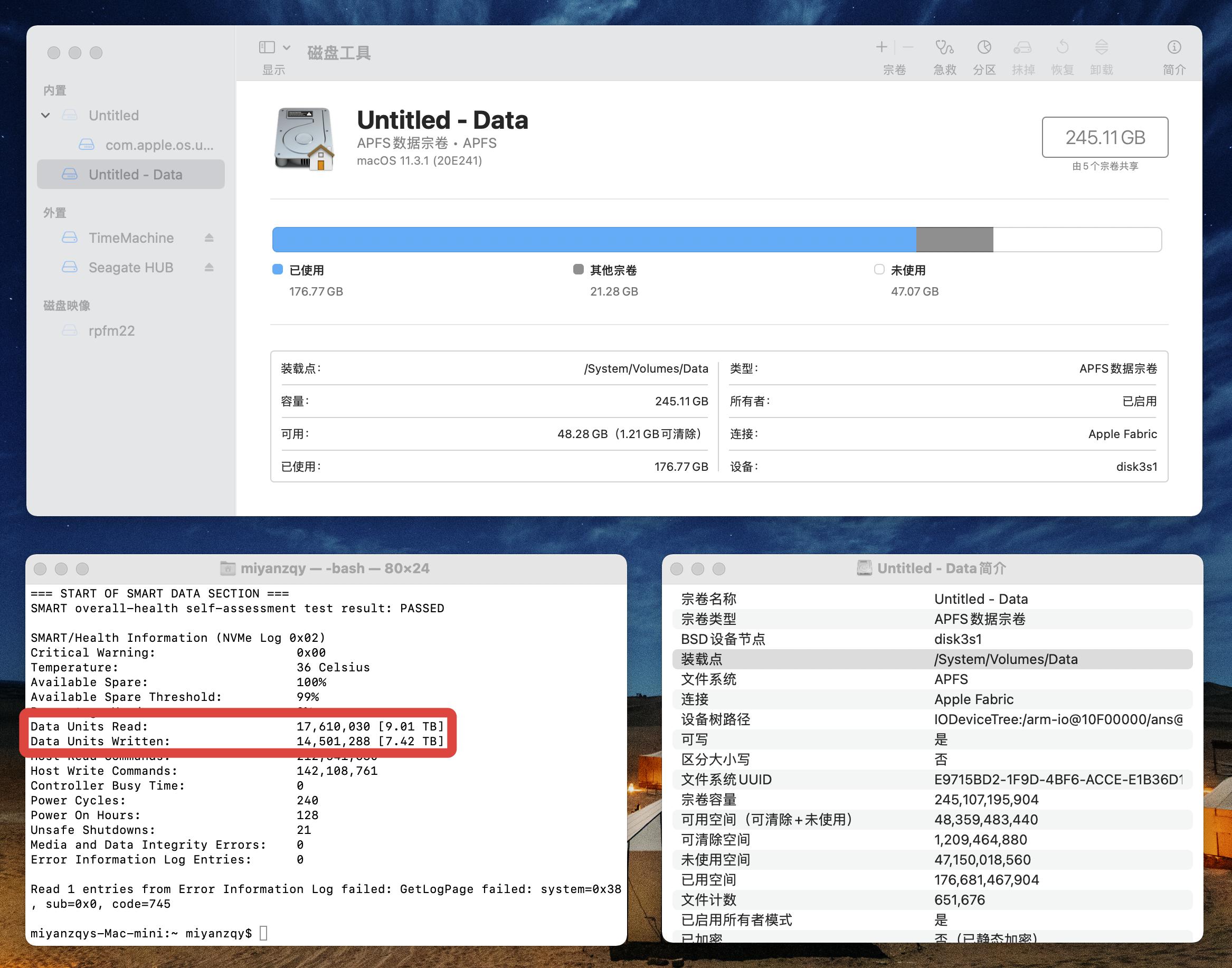Click the add volume plus icon
Image resolution: width=1232 pixels, height=968 pixels.
click(x=881, y=47)
